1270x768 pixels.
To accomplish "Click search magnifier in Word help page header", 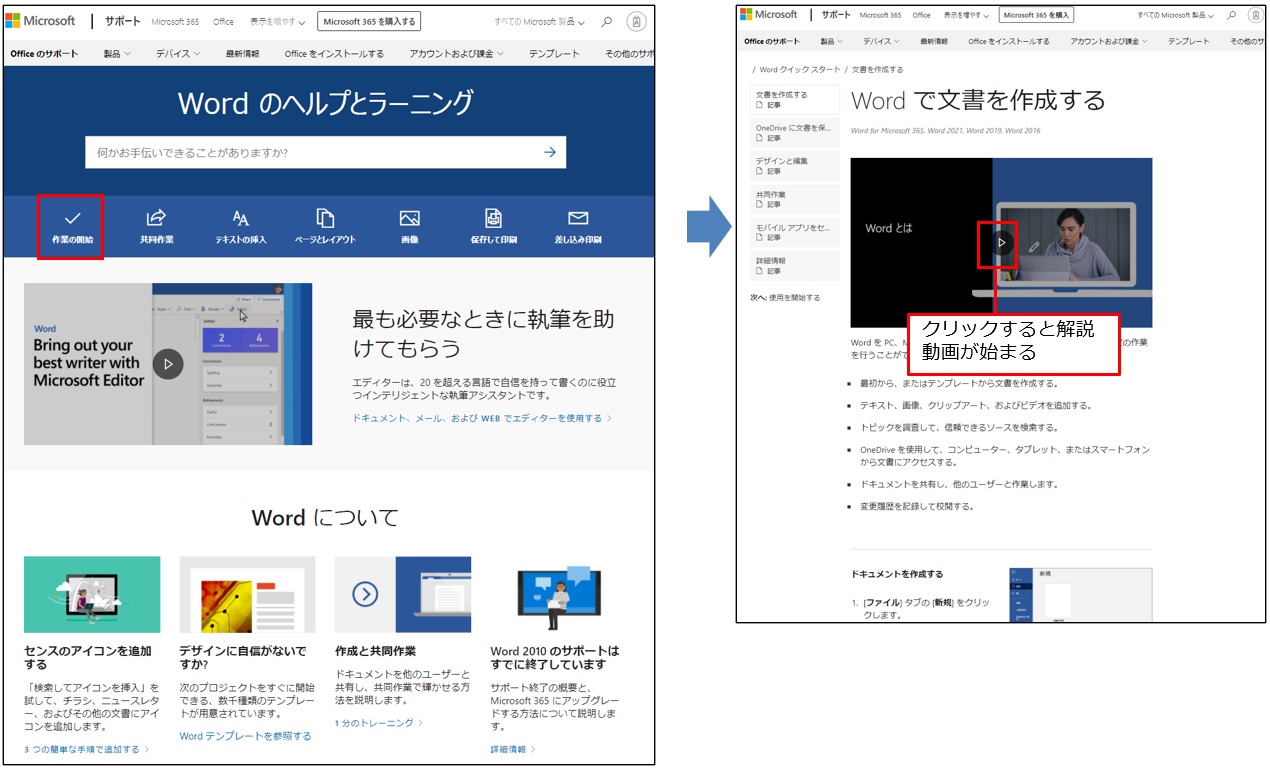I will [x=607, y=21].
